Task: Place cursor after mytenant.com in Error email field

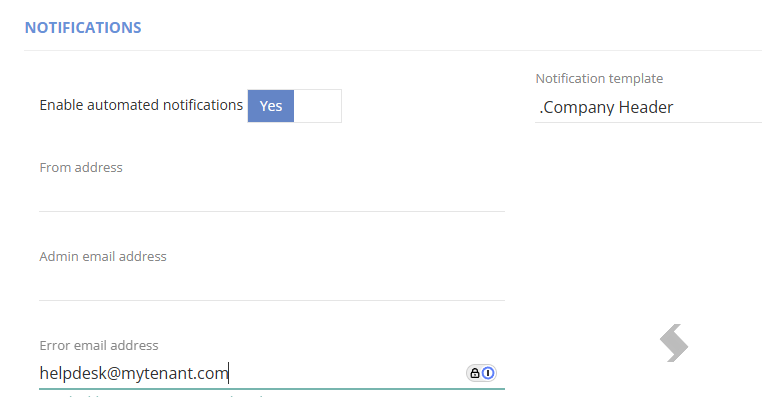Action: [x=229, y=373]
